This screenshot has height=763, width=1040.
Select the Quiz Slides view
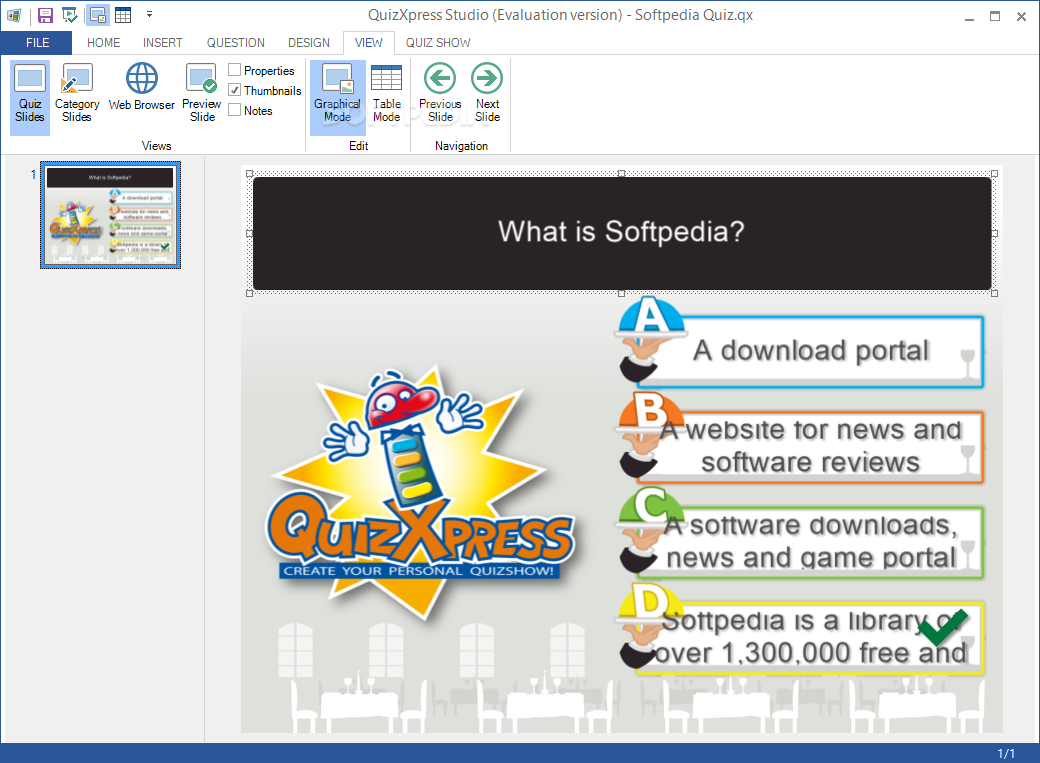[x=30, y=98]
